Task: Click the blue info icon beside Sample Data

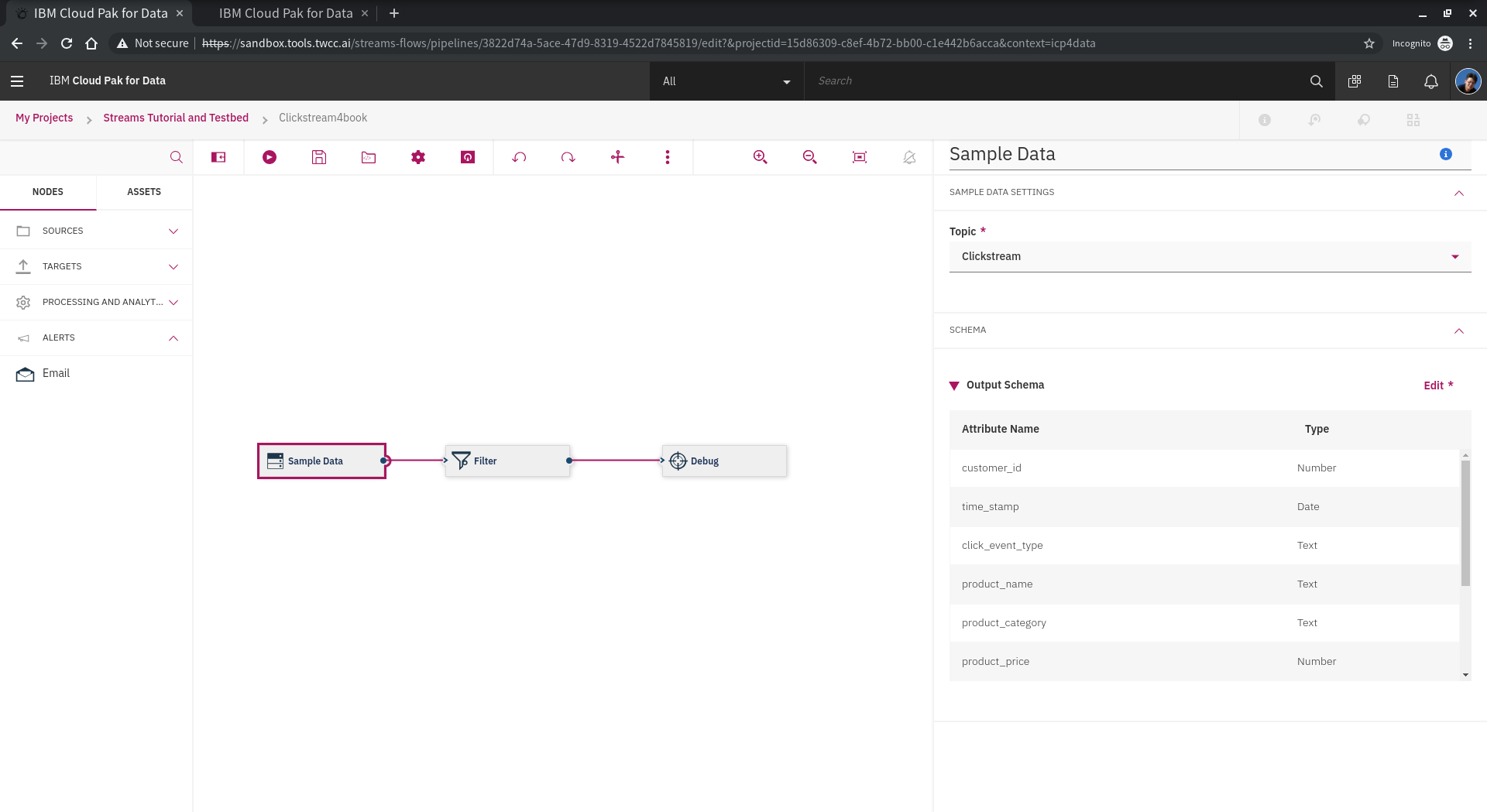Action: coord(1446,154)
